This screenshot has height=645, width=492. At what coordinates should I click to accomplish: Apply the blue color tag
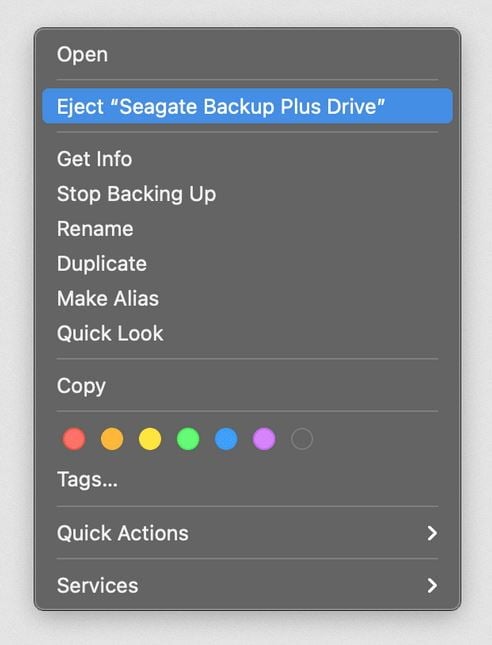(226, 439)
